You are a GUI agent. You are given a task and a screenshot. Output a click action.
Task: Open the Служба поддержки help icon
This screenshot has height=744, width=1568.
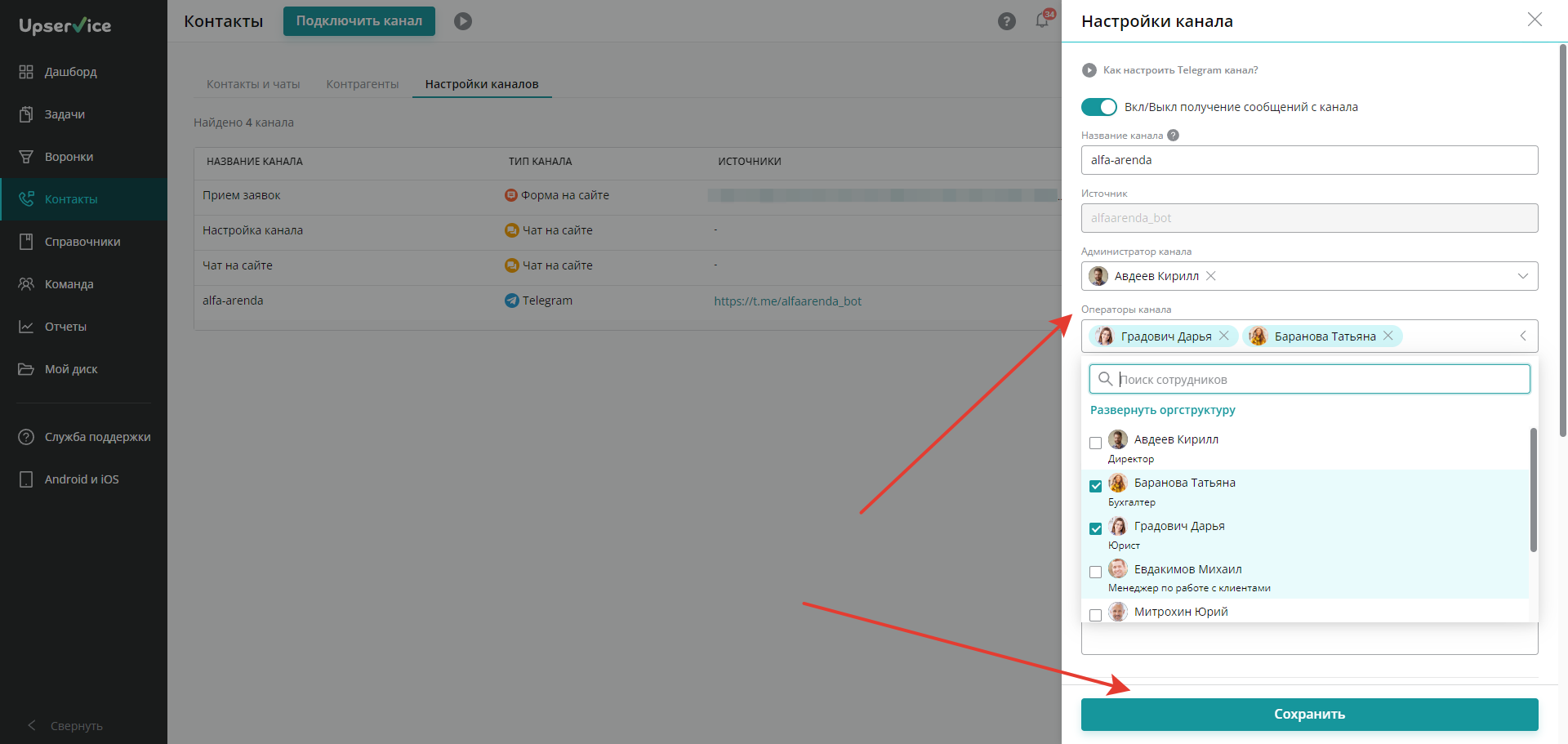(x=26, y=437)
